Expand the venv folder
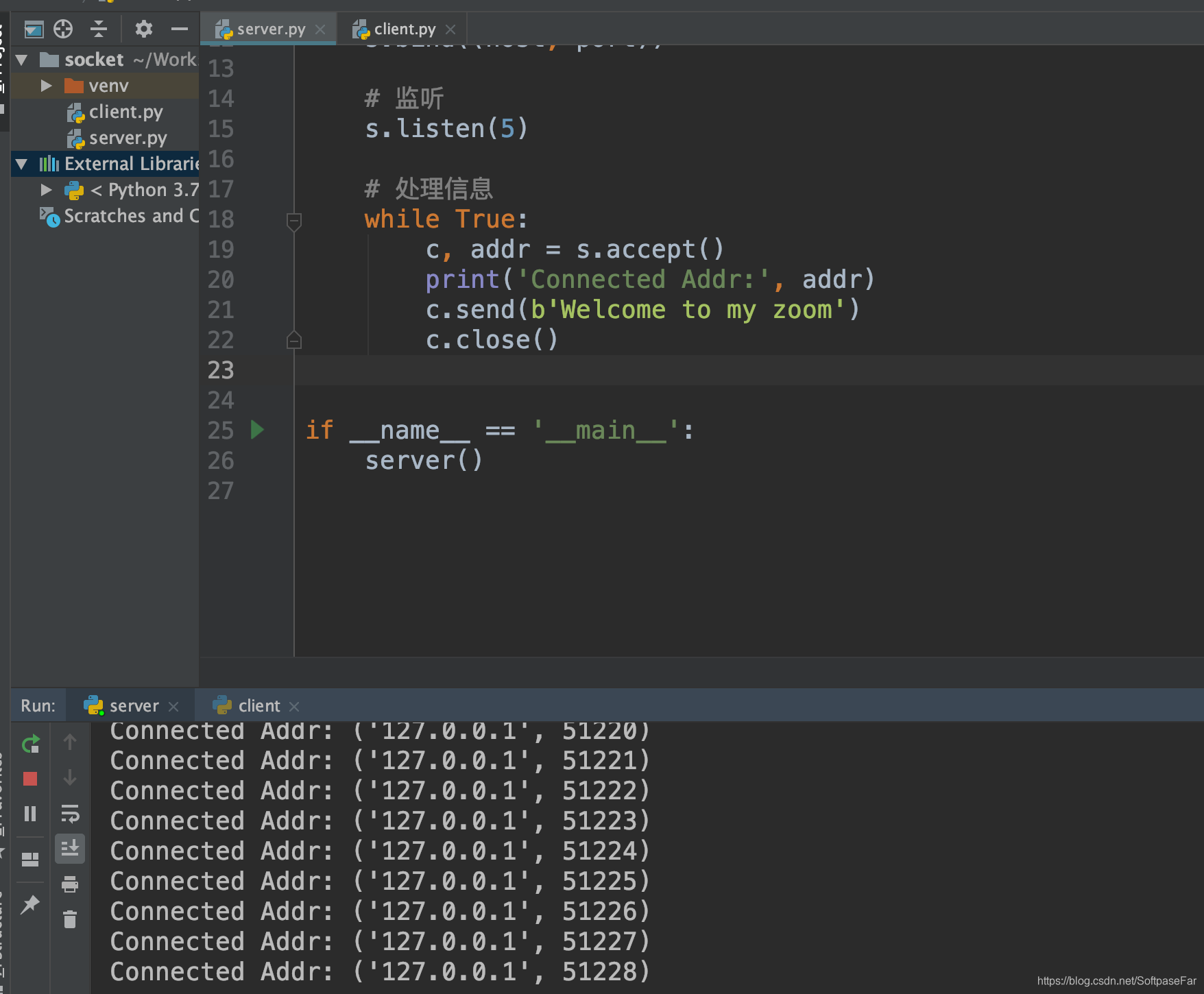This screenshot has width=1204, height=994. pos(47,86)
